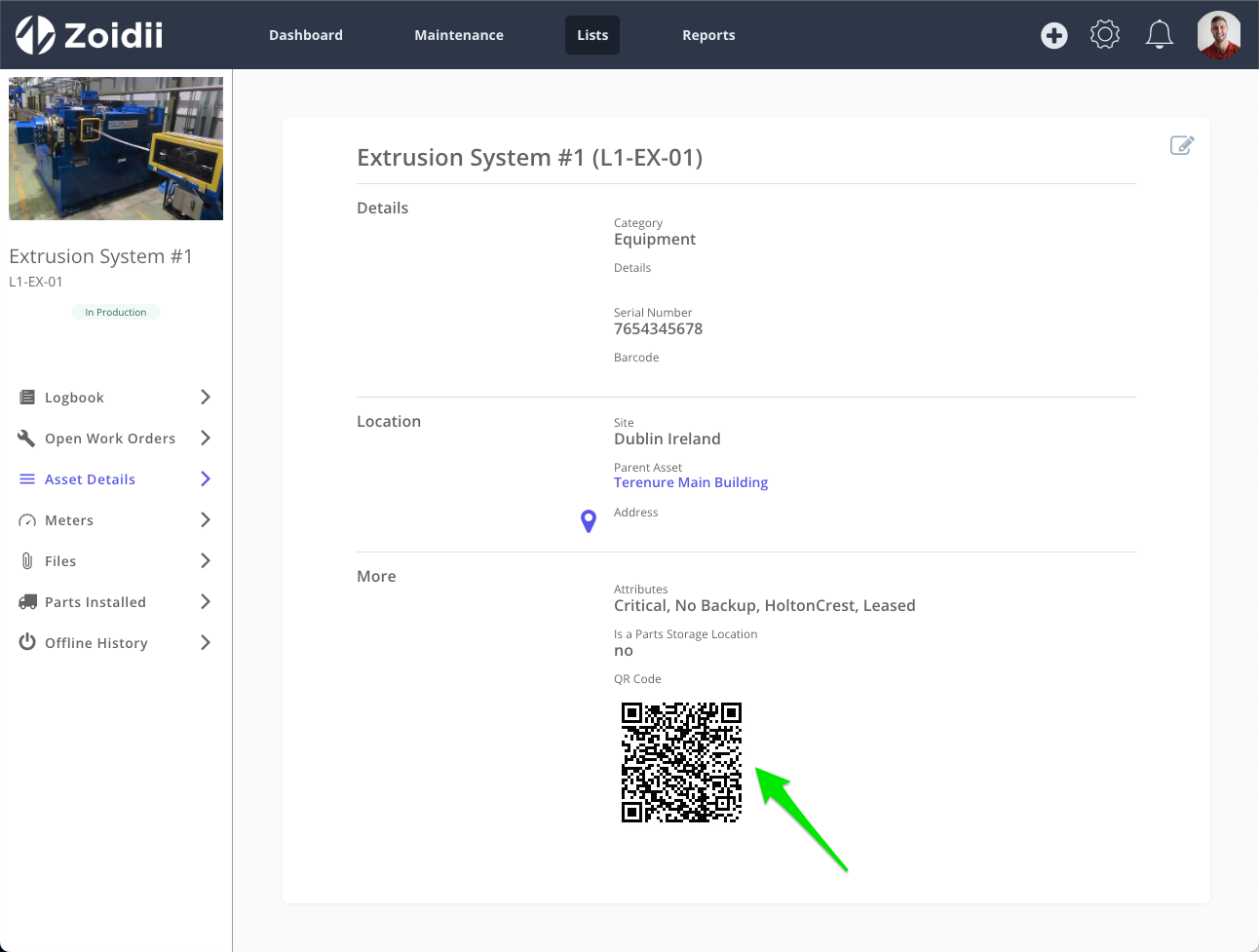
Task: Click the Asset Details list icon
Action: (x=26, y=478)
